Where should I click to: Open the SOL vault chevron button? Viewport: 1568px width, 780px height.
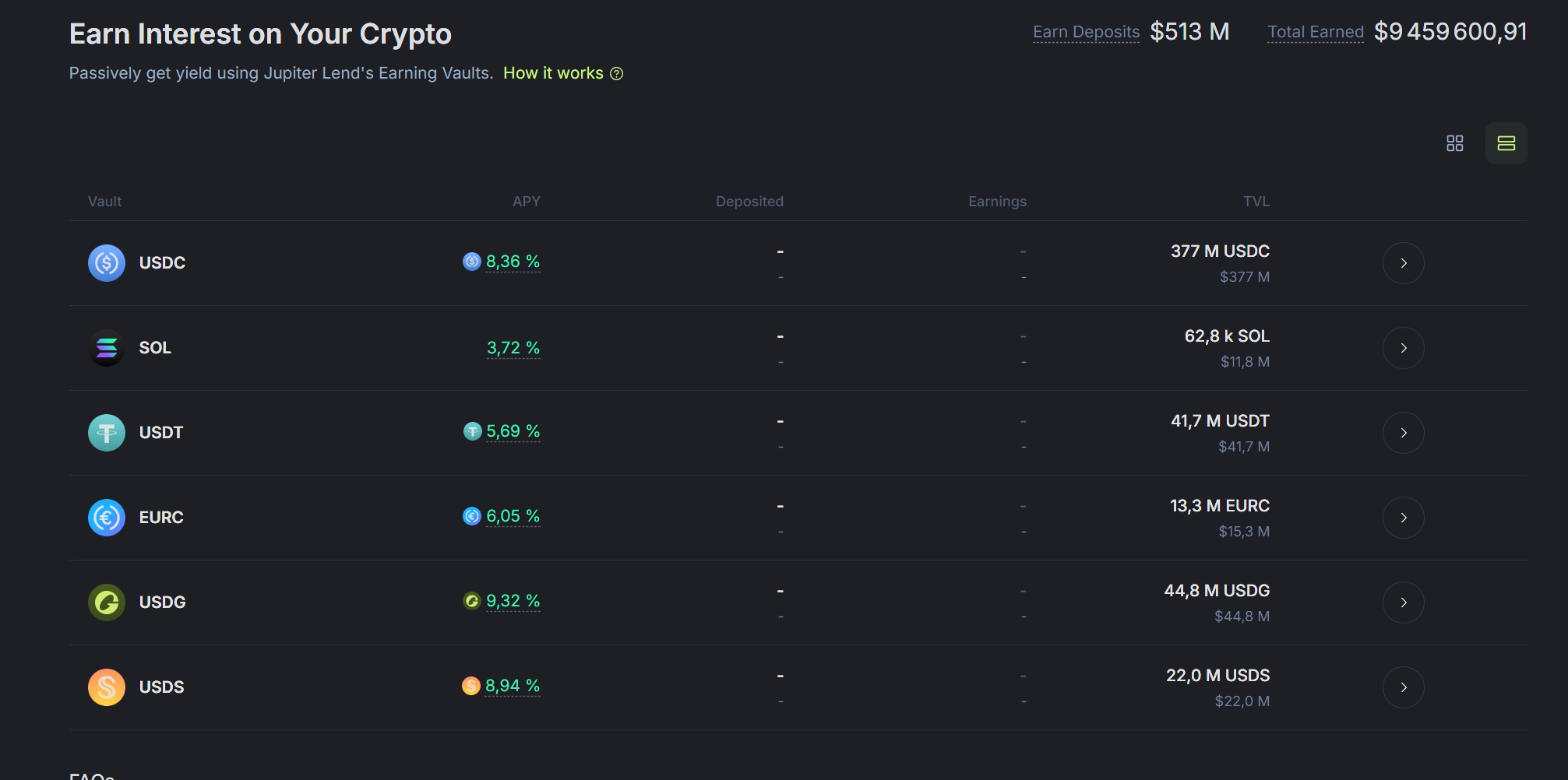pyautogui.click(x=1403, y=348)
